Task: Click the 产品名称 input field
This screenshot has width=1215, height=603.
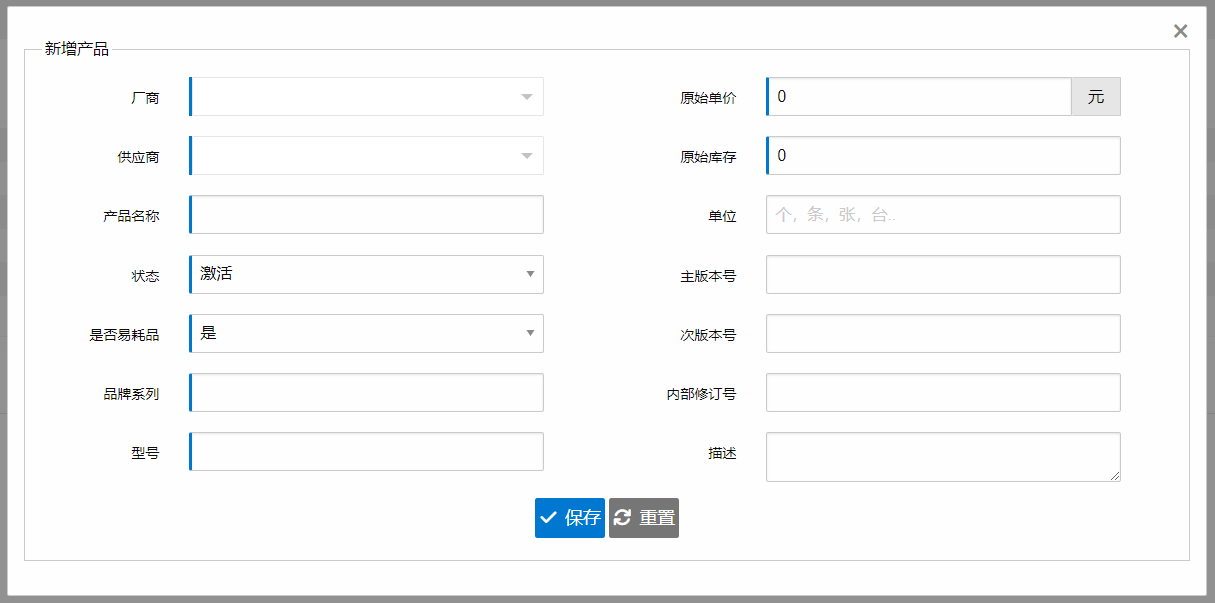Action: click(x=366, y=215)
